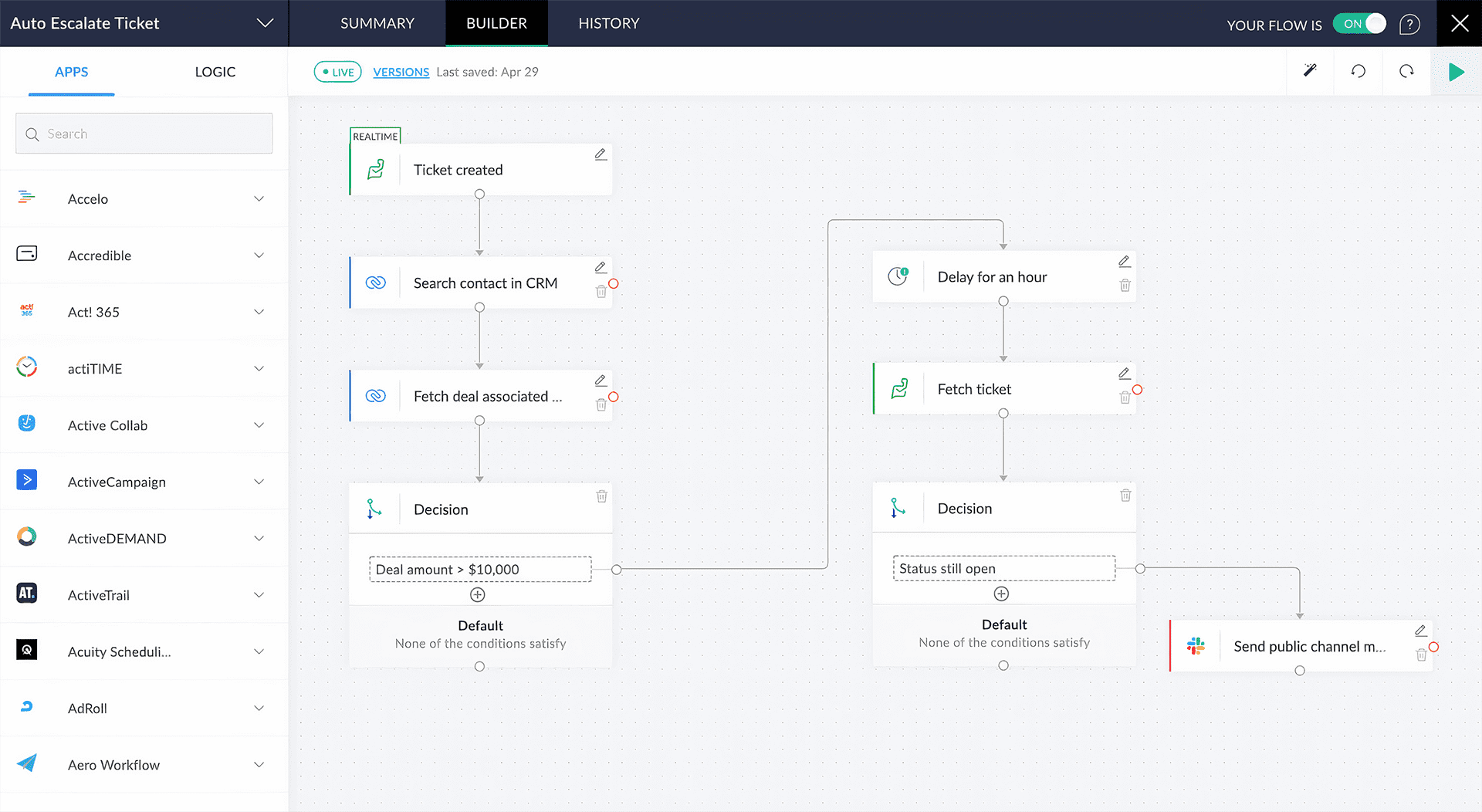Screen dimensions: 1482x812
Task: Click the LIVE status badge
Action: (337, 72)
